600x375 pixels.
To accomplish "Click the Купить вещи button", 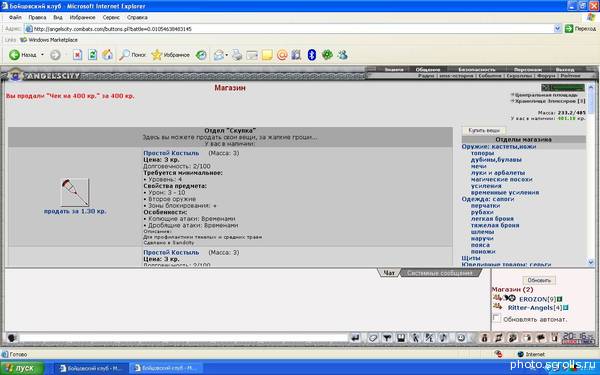I will click(x=484, y=130).
